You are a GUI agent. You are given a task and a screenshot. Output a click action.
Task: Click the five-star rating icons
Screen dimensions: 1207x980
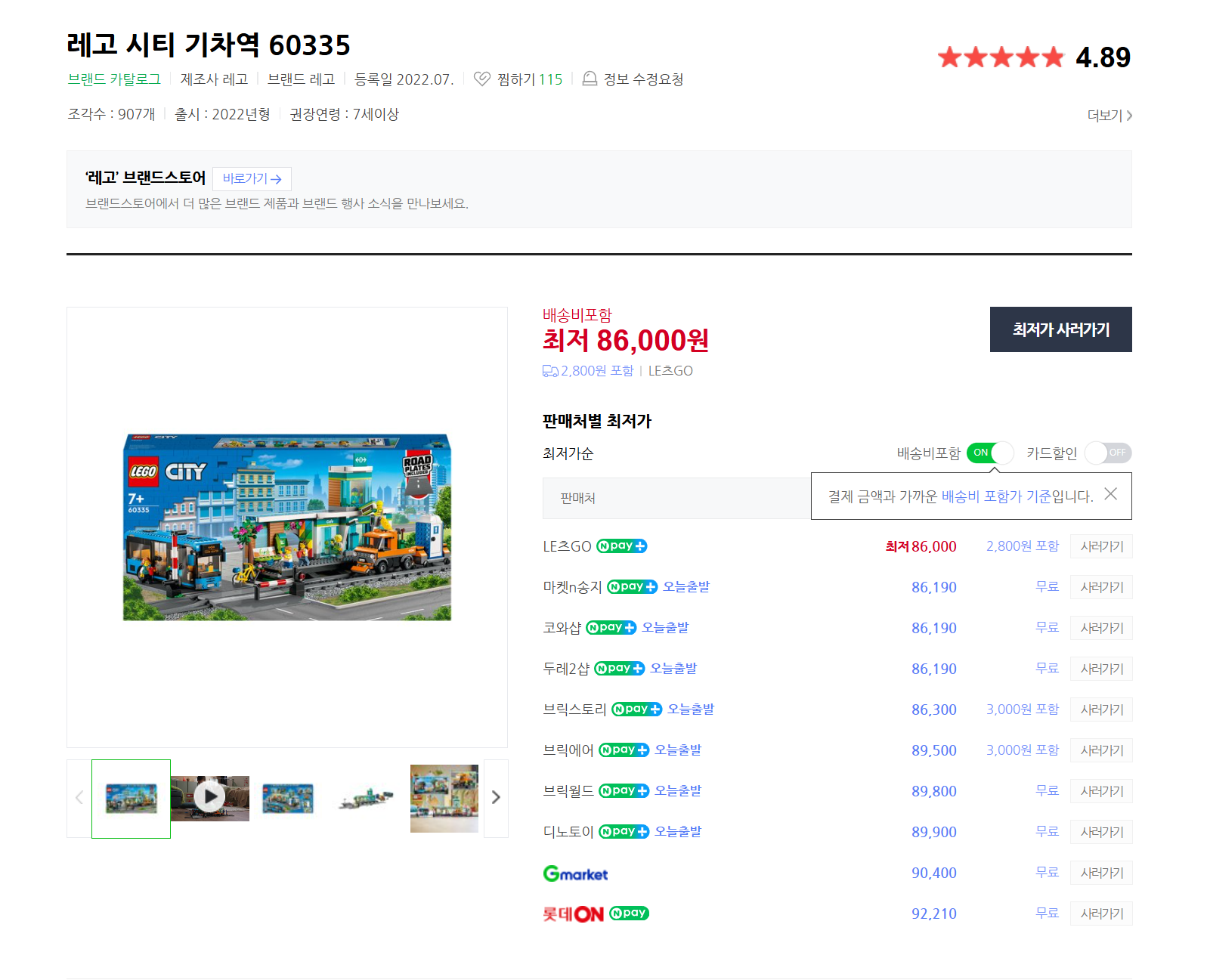coord(1000,57)
